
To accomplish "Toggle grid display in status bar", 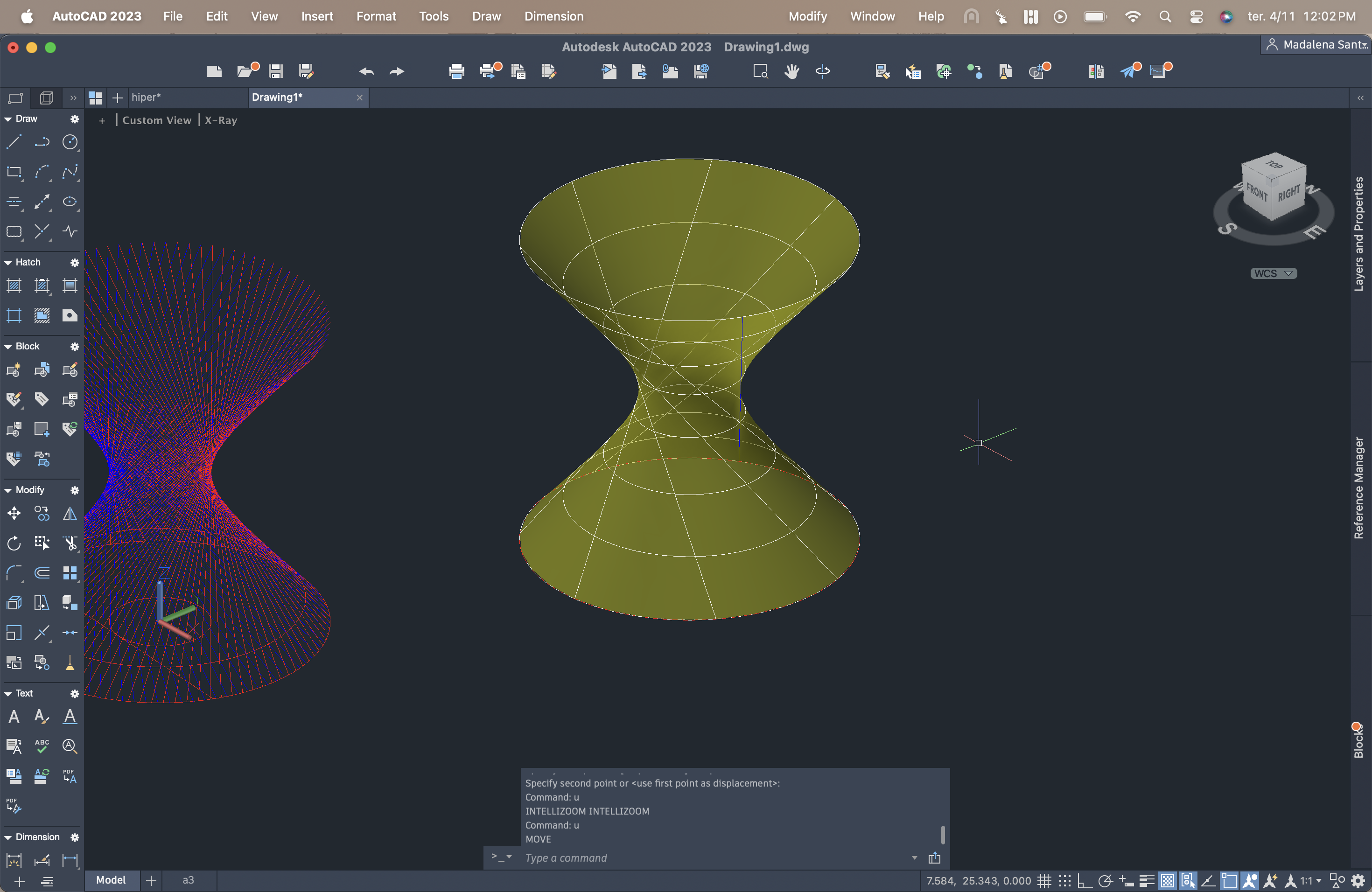I will point(1044,880).
